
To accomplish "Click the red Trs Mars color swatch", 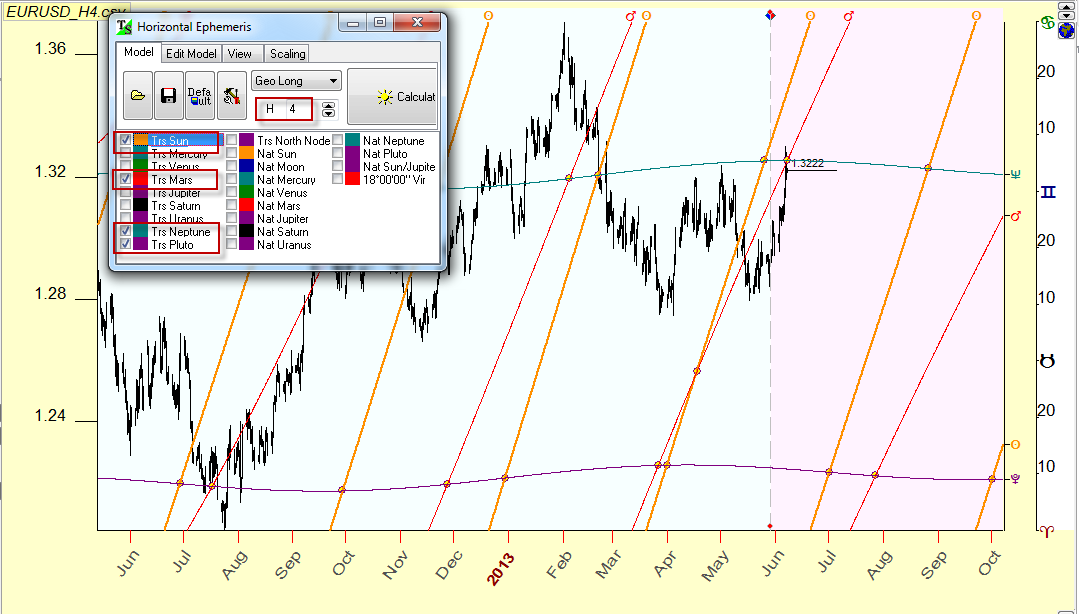I will [141, 180].
